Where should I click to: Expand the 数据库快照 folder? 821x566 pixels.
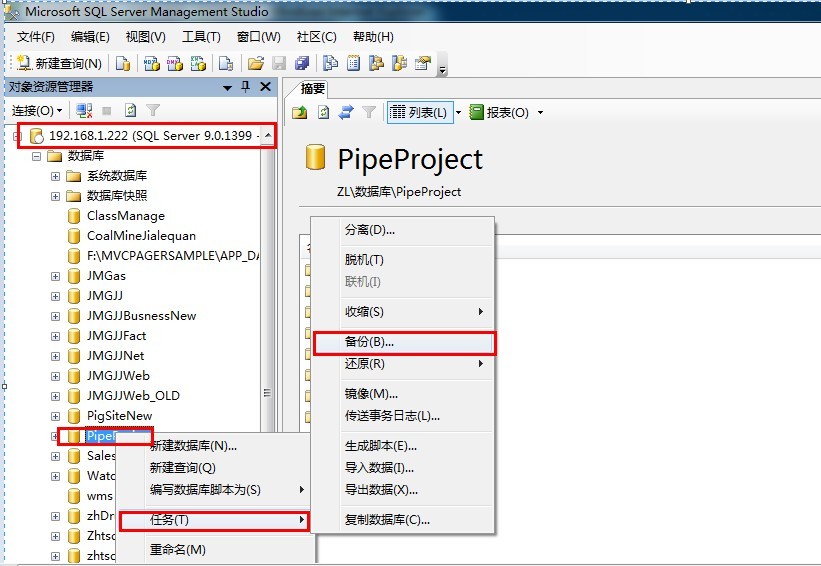[56, 196]
